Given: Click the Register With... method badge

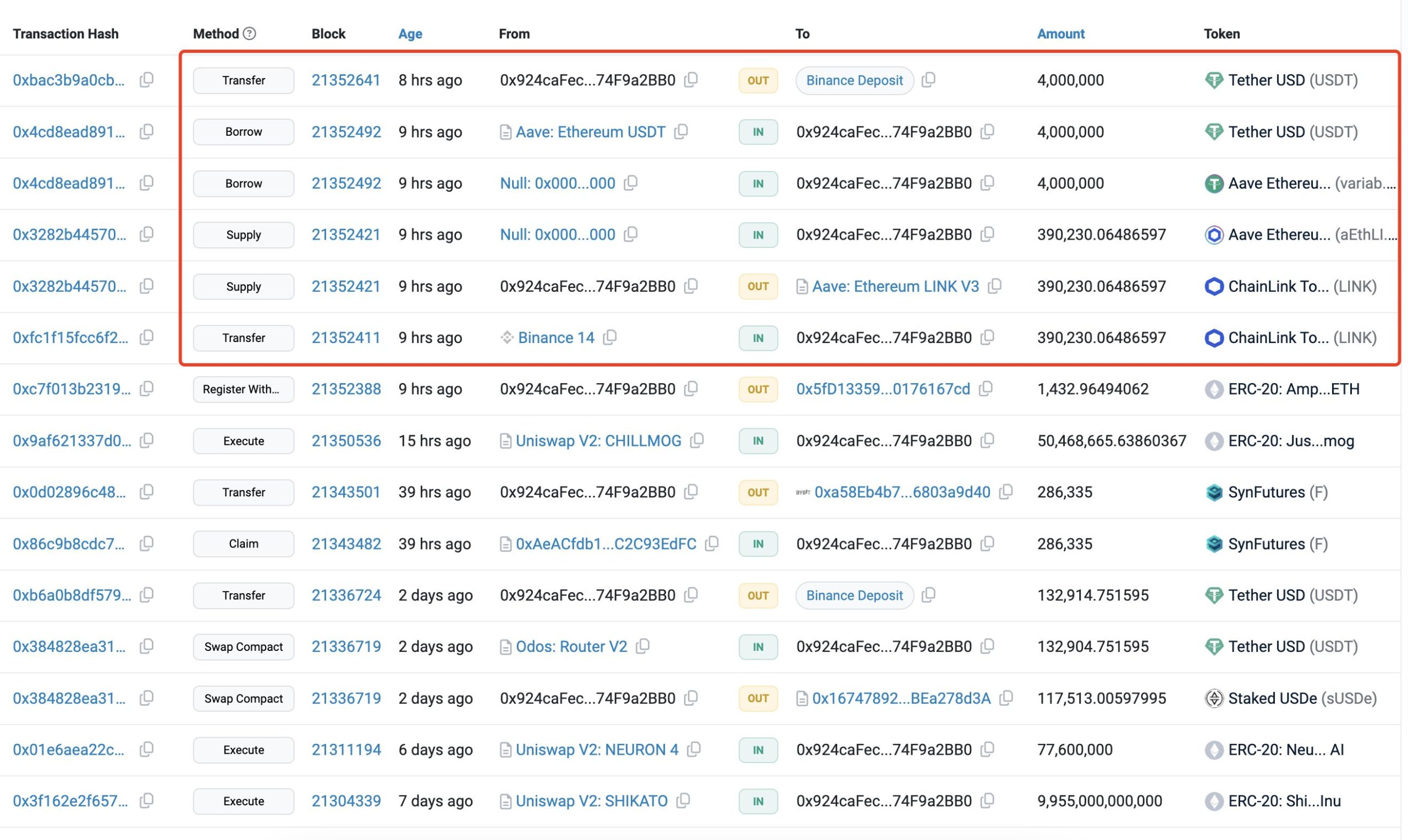Looking at the screenshot, I should (x=244, y=389).
